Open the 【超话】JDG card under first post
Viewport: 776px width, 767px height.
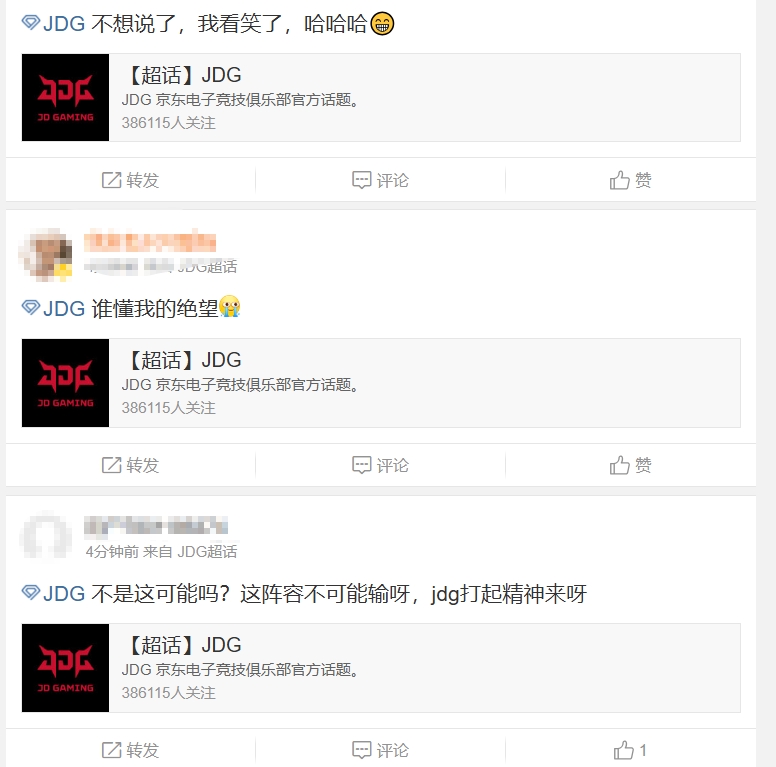pos(381,97)
